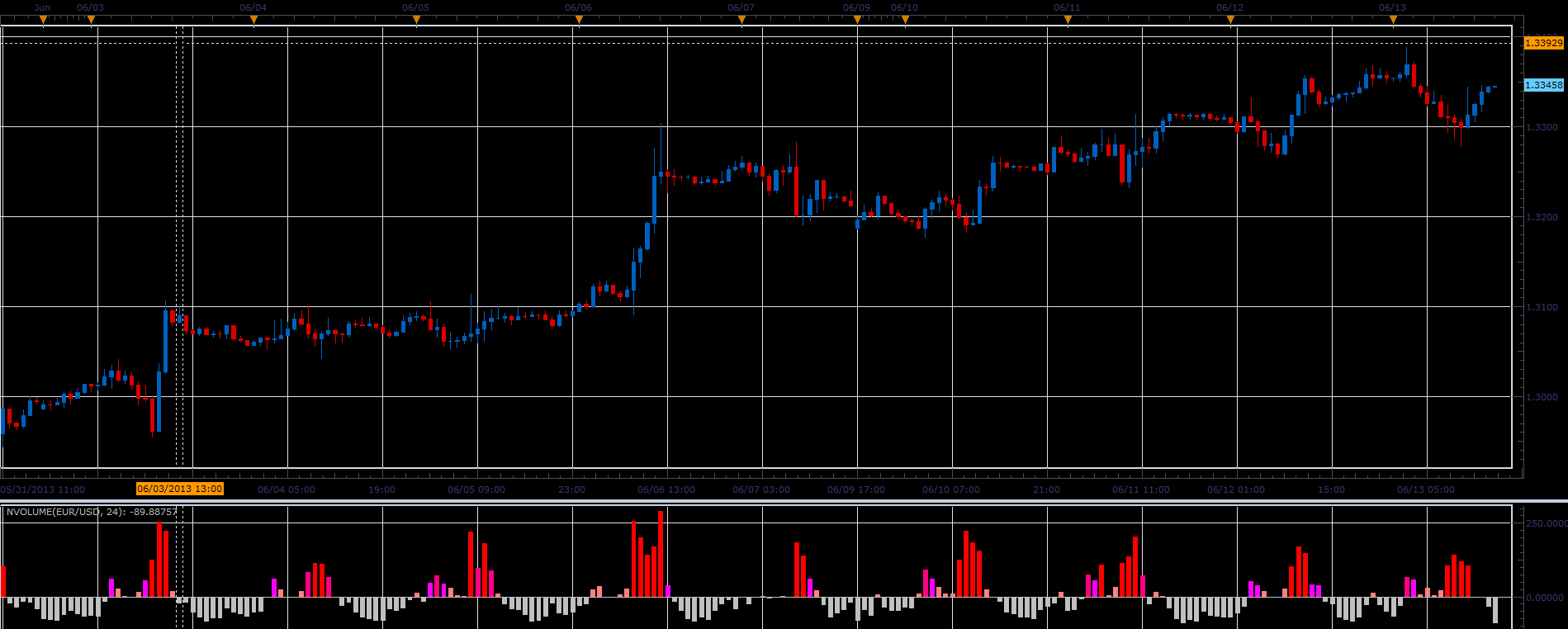Click the NVOLUME(EUR/USD, 24) indicator label

pyautogui.click(x=92, y=512)
